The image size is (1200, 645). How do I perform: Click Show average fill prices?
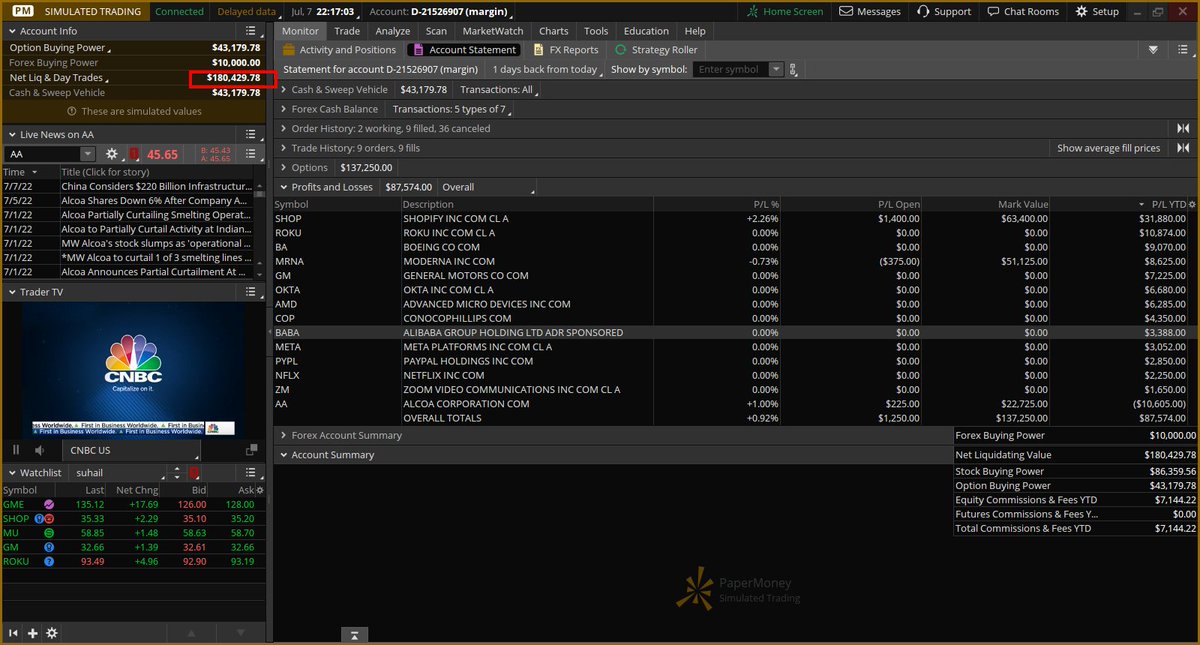click(x=1109, y=148)
